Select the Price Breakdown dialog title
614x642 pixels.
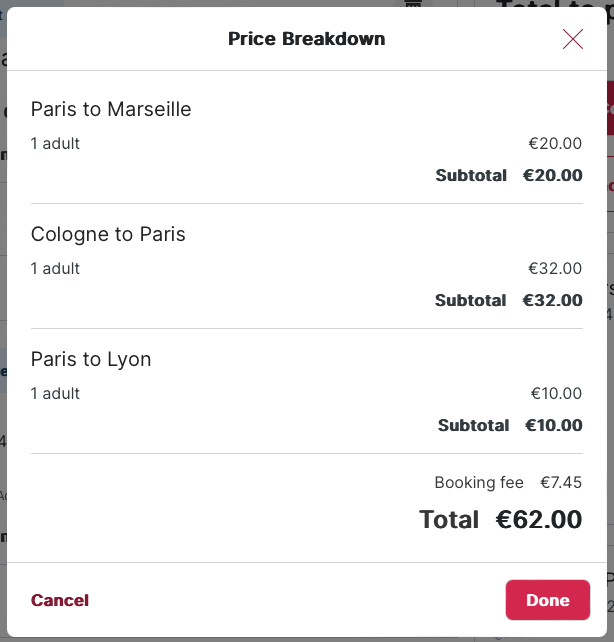[x=307, y=39]
